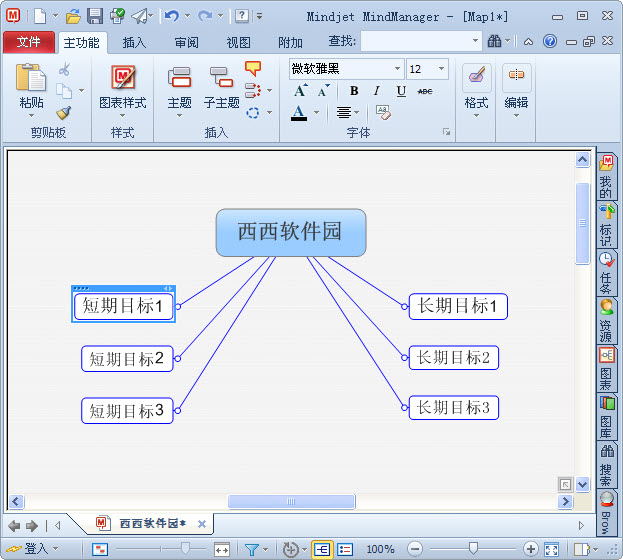This screenshot has height=560, width=623.
Task: Click the Cut scissors icon
Action: (64, 69)
